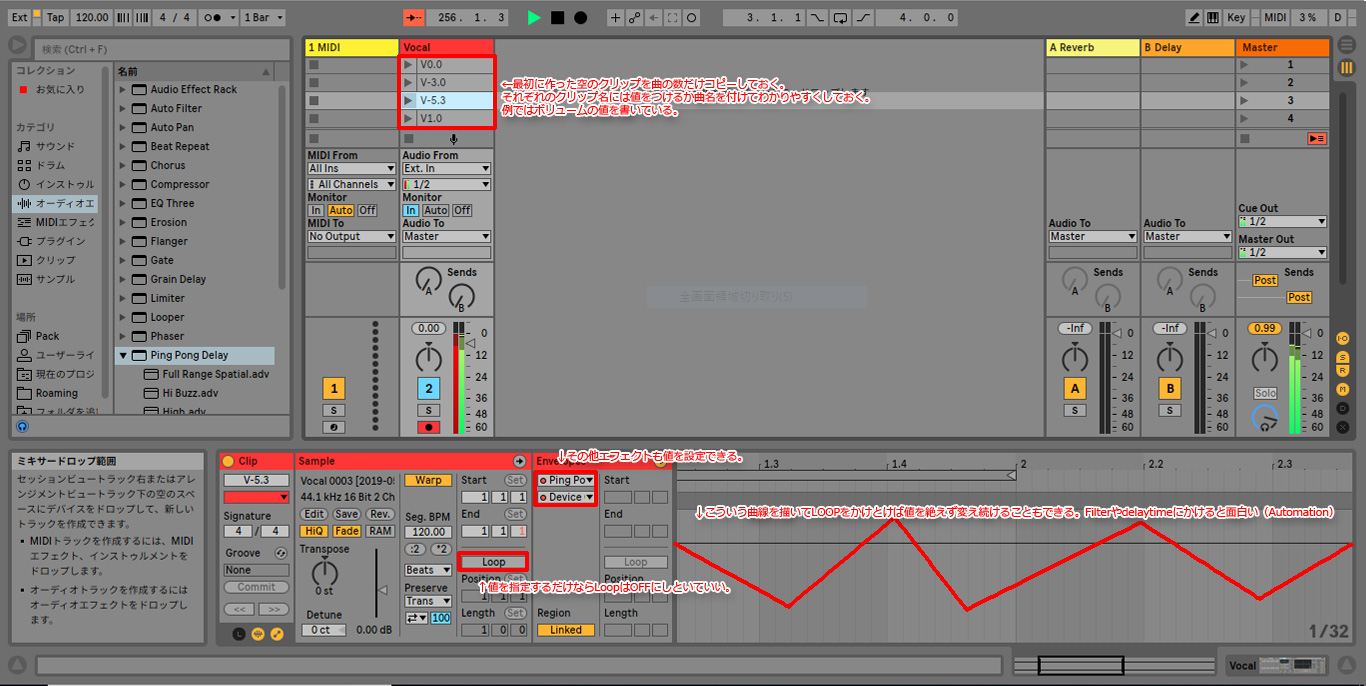The width and height of the screenshot is (1366, 686).
Task: Set Vocal track Monitor to Auto
Action: click(x=435, y=211)
